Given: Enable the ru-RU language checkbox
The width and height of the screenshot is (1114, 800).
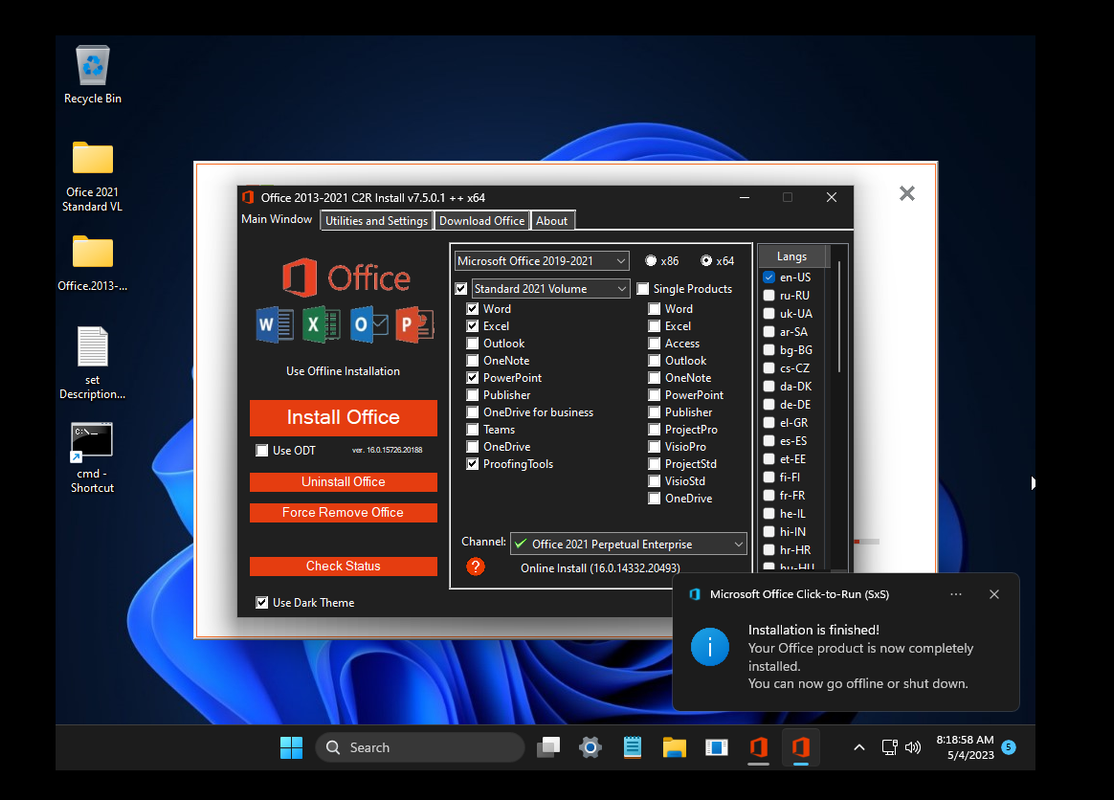Looking at the screenshot, I should pos(769,296).
